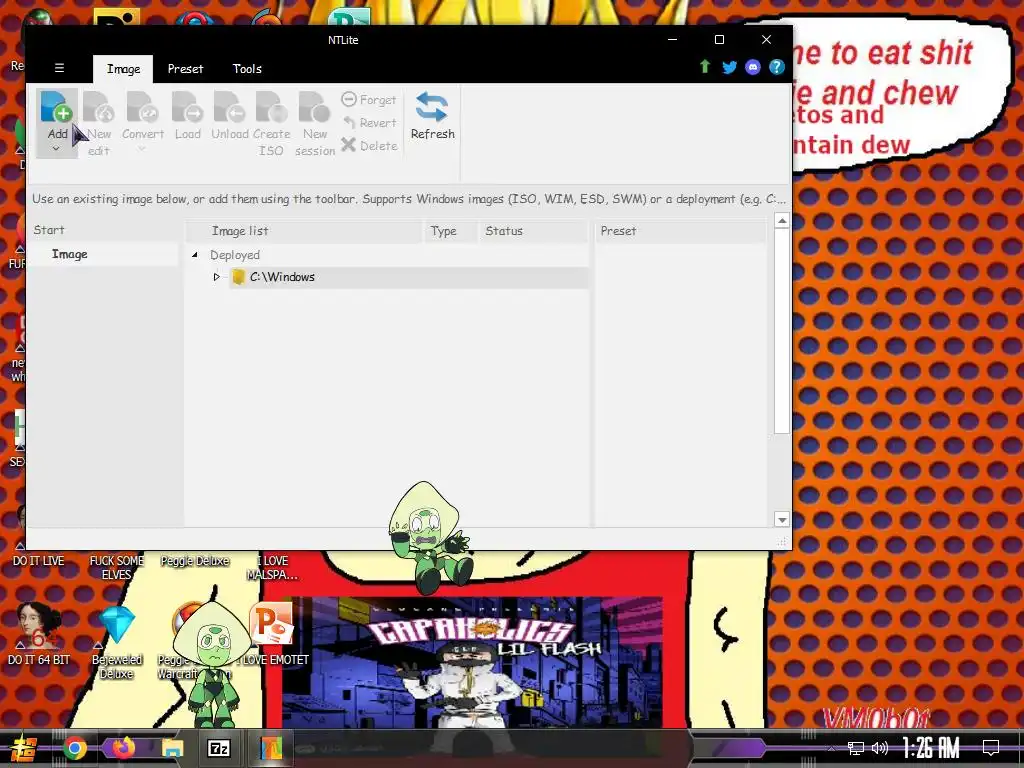Click the Revert button
Viewport: 1024px width, 768px height.
[x=369, y=123]
